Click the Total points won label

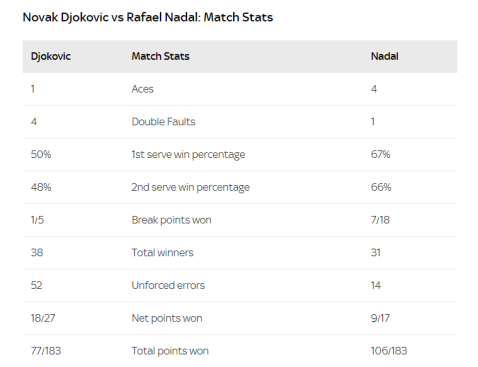(x=170, y=351)
